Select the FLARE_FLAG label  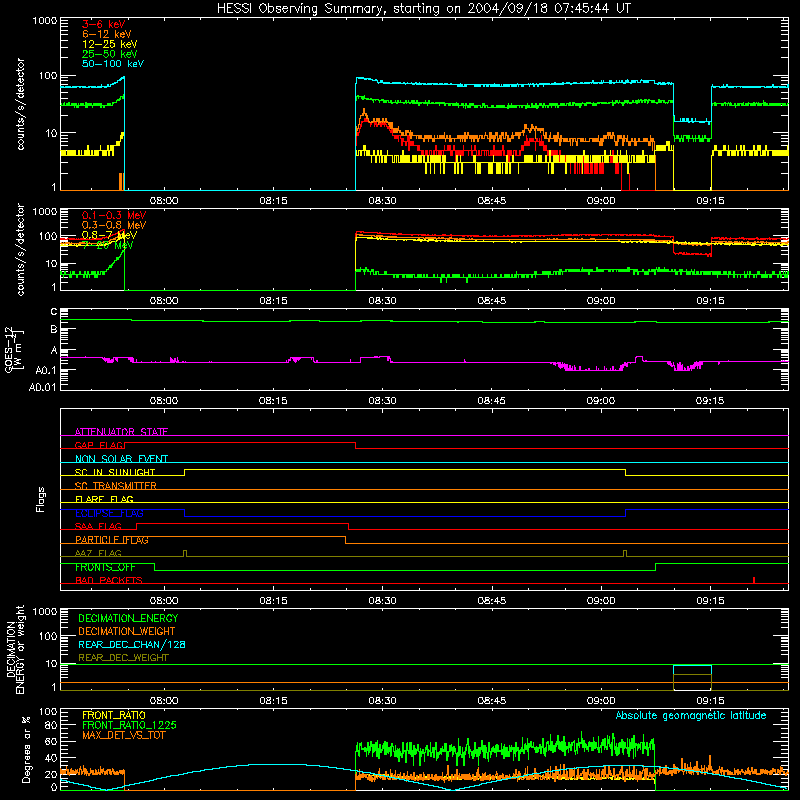(104, 499)
